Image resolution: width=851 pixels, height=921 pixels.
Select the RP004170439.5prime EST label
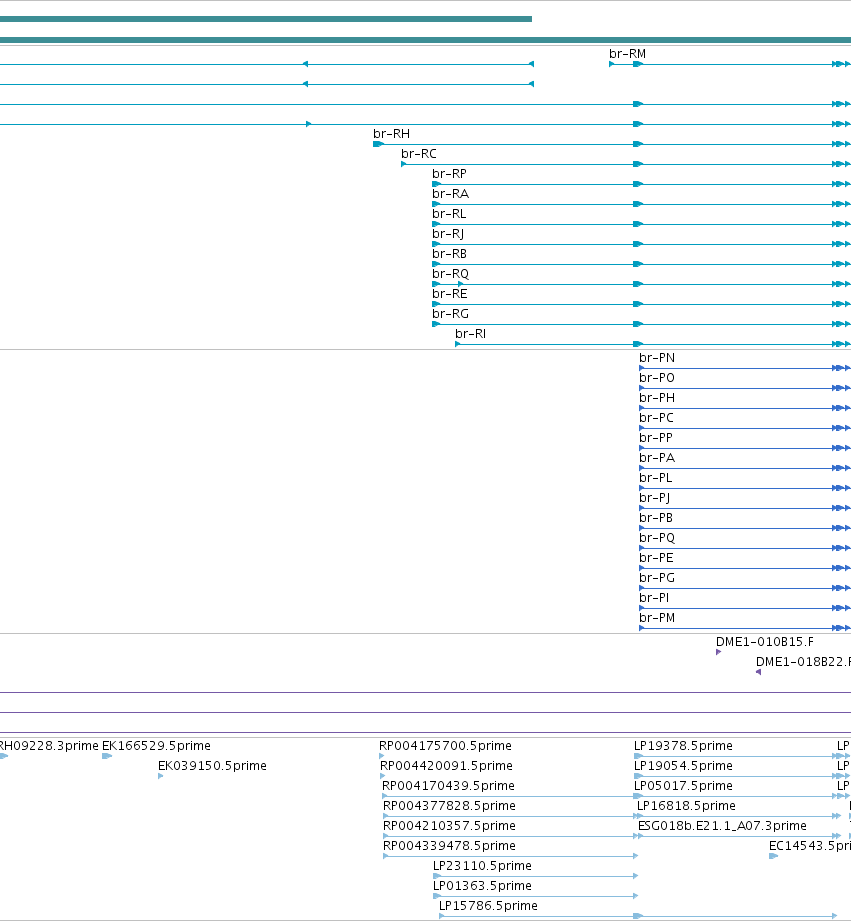coord(448,786)
